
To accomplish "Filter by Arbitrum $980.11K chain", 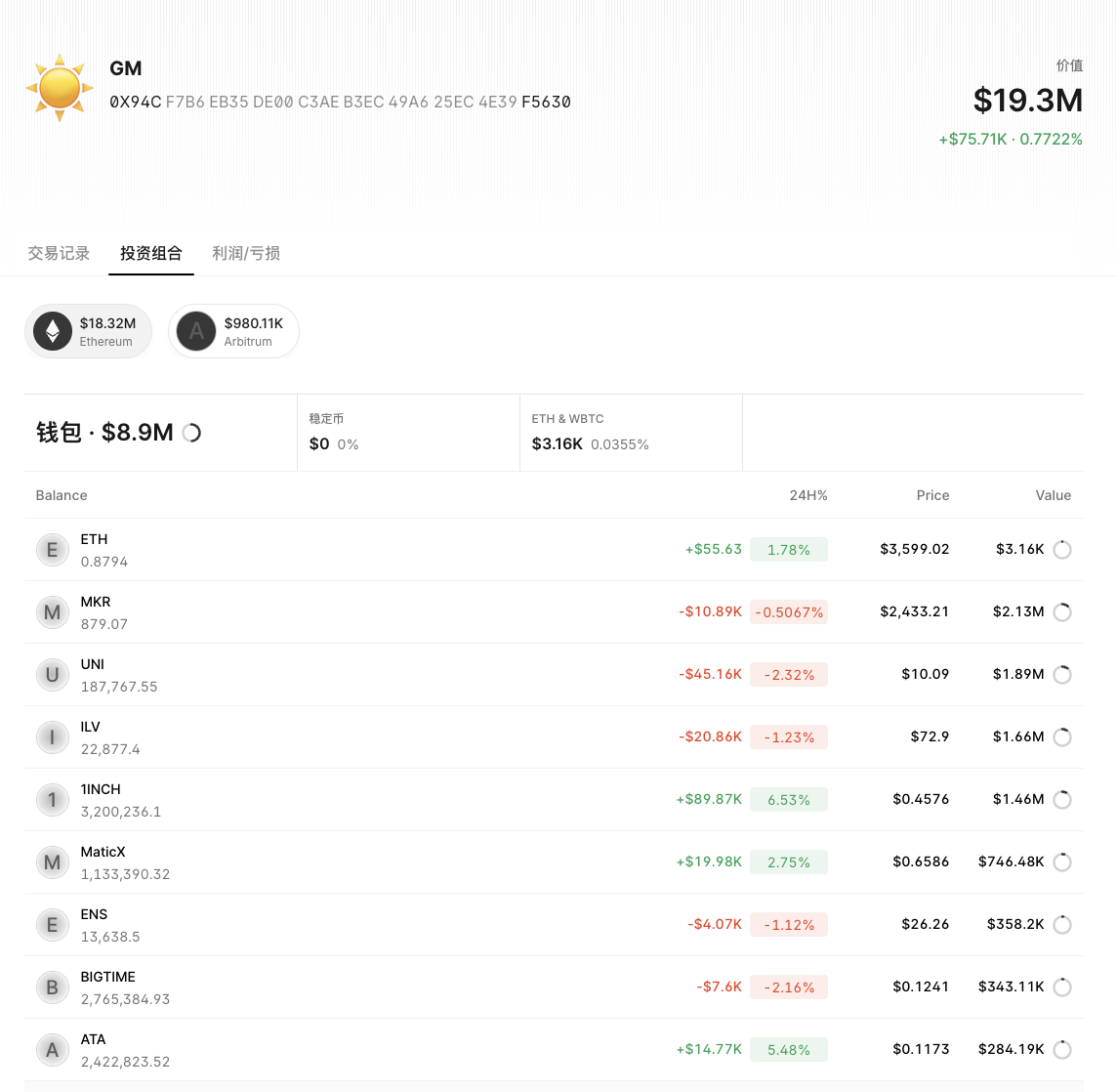I will (x=234, y=332).
